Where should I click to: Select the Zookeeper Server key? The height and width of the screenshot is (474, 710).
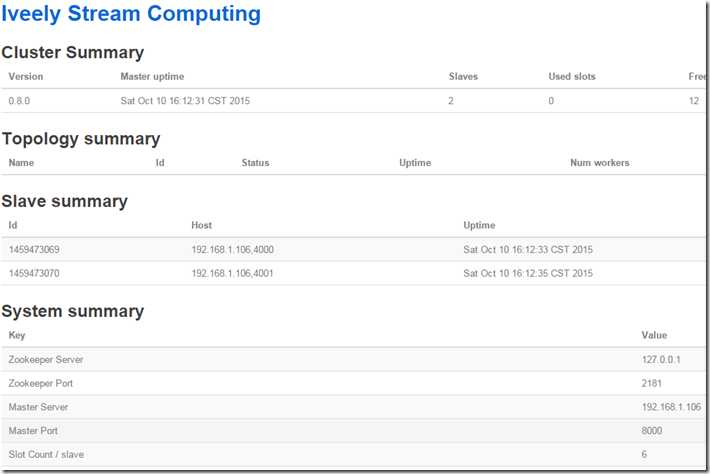click(46, 360)
